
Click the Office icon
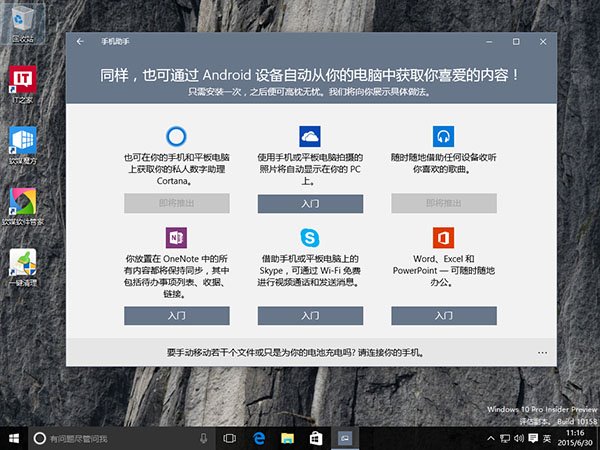tap(443, 238)
